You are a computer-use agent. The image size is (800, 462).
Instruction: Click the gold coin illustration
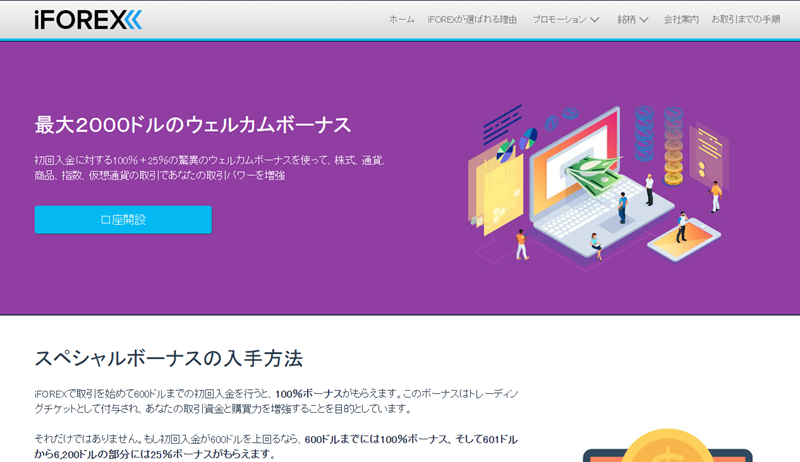[667, 446]
